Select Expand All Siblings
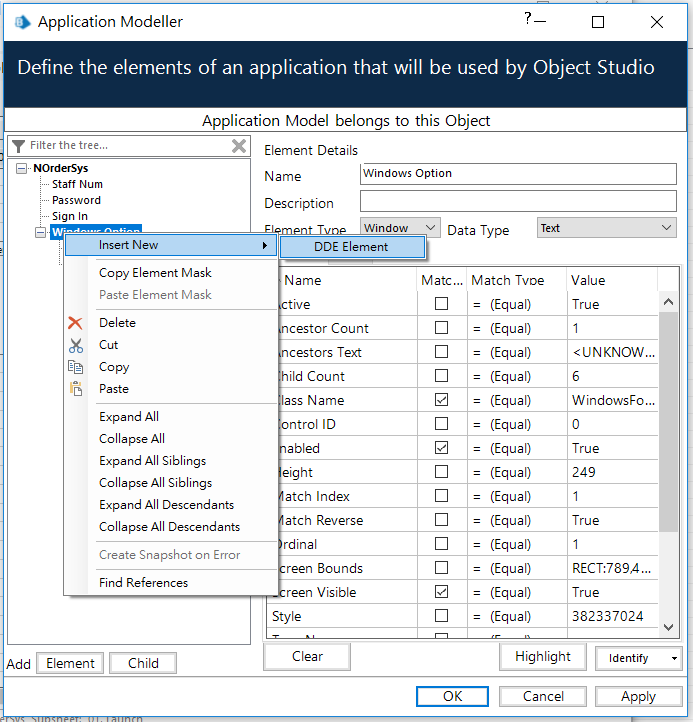This screenshot has height=722, width=693. pyautogui.click(x=152, y=461)
